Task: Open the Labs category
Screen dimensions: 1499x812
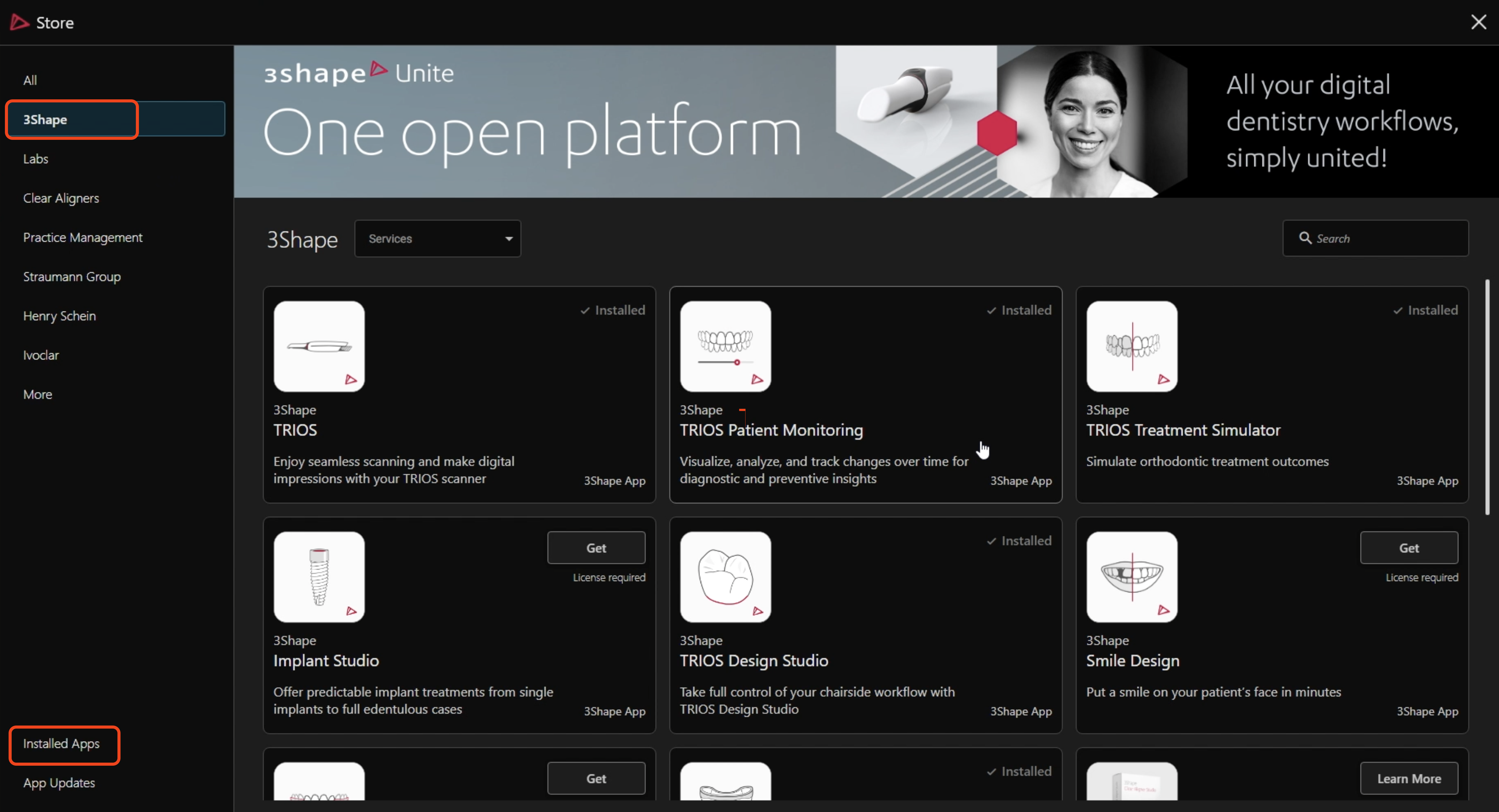Action: point(36,159)
